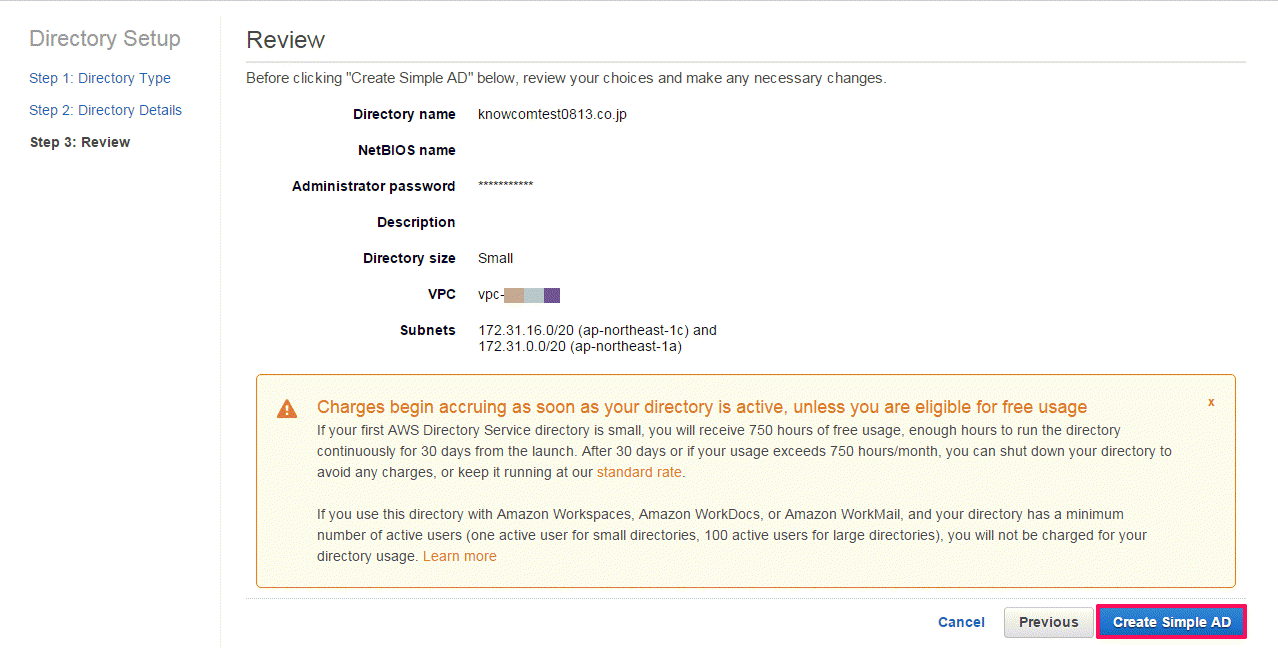The height and width of the screenshot is (670, 1278).
Task: Click the Small directory size value
Action: point(496,258)
